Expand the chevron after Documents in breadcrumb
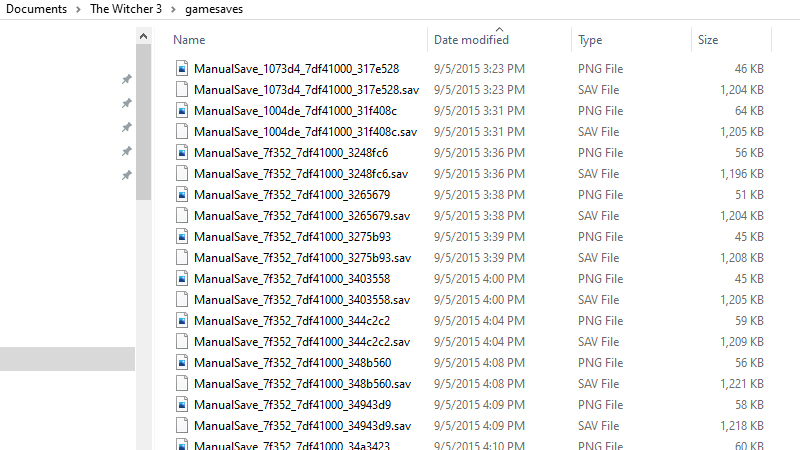The height and width of the screenshot is (450, 800). (78, 9)
